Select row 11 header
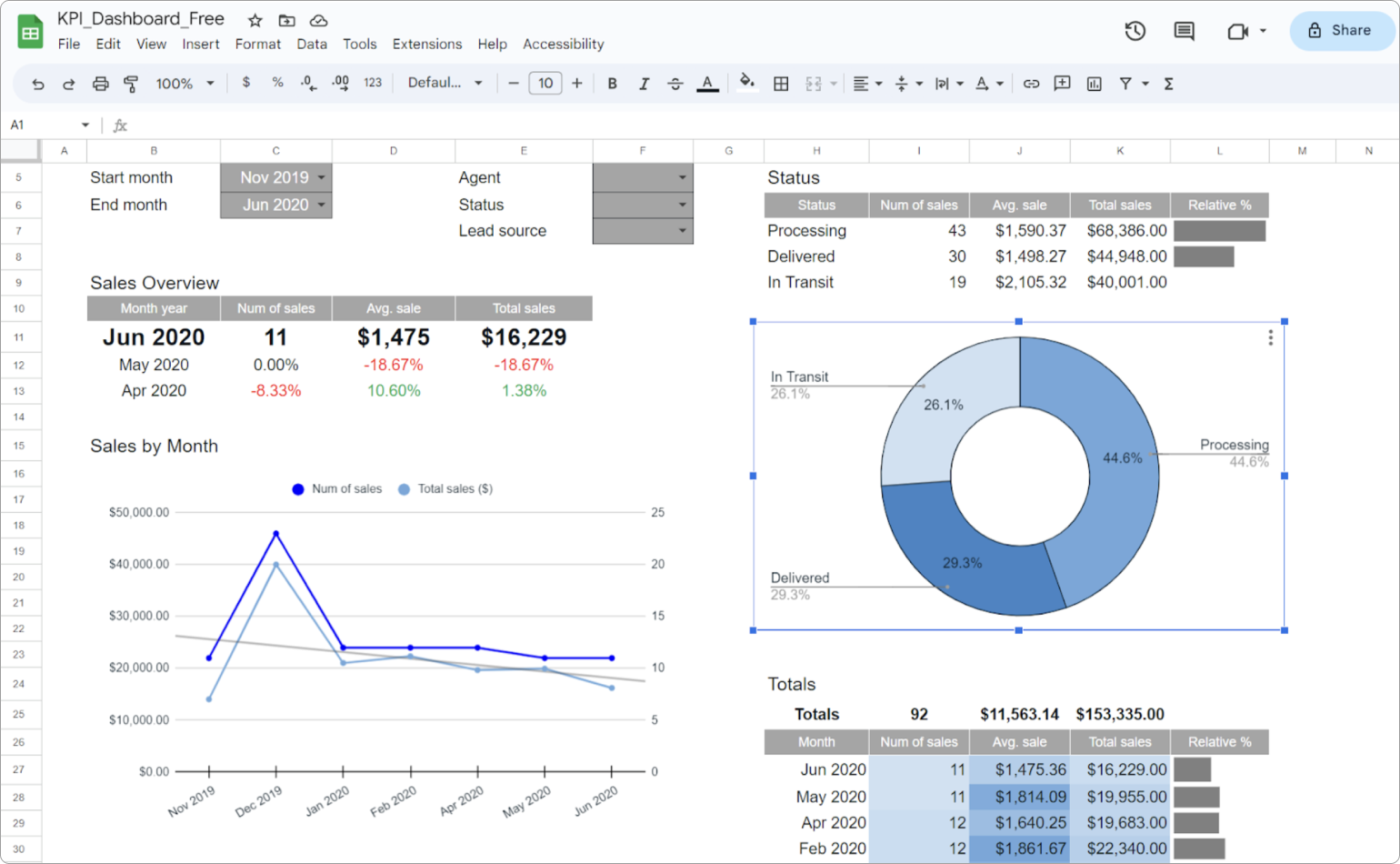This screenshot has width=1400, height=864. [x=20, y=337]
